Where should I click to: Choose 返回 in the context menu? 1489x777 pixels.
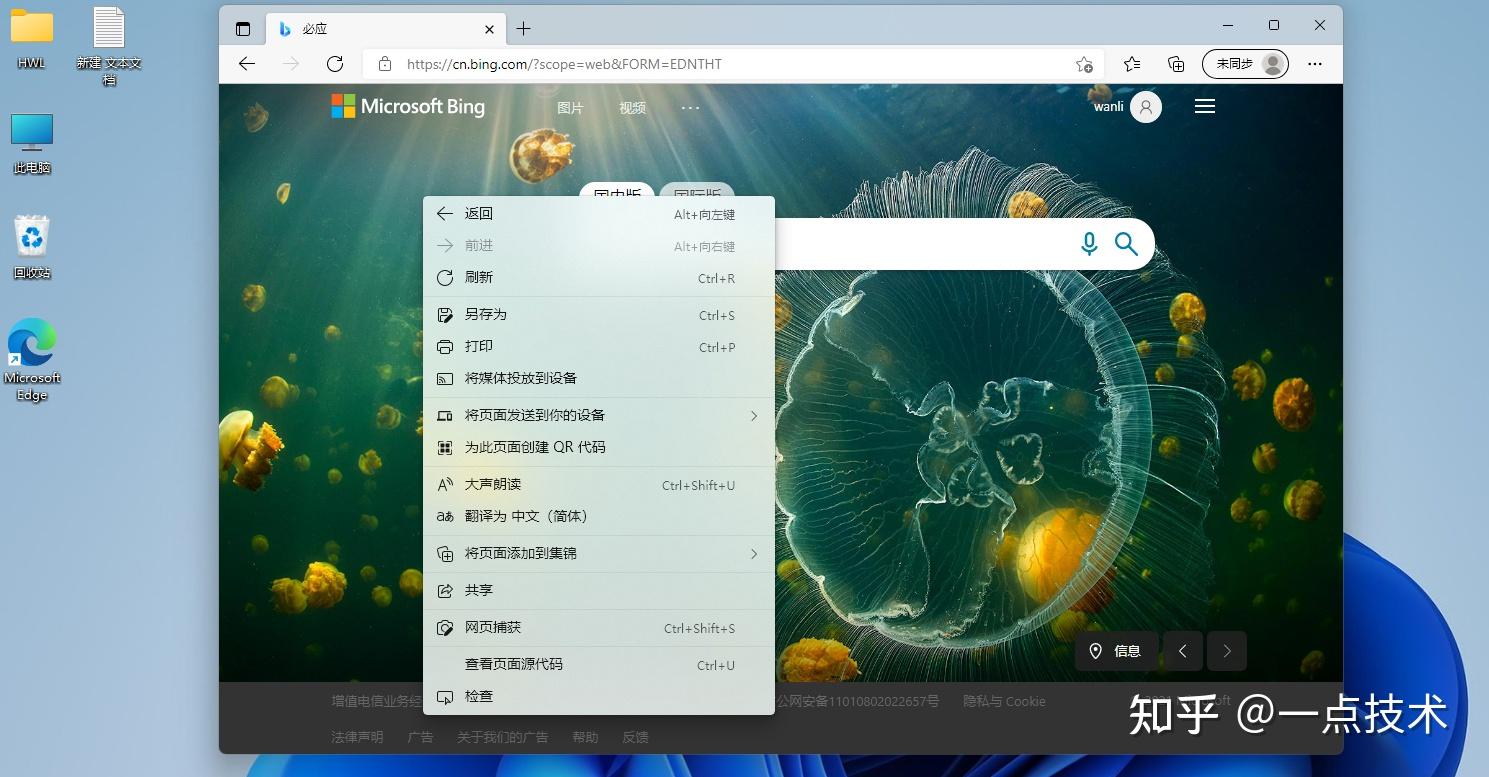pyautogui.click(x=599, y=213)
